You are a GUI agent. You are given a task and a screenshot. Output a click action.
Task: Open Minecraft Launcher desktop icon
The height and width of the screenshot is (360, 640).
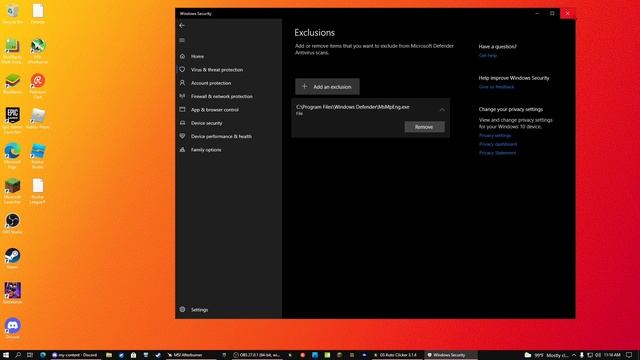12,190
